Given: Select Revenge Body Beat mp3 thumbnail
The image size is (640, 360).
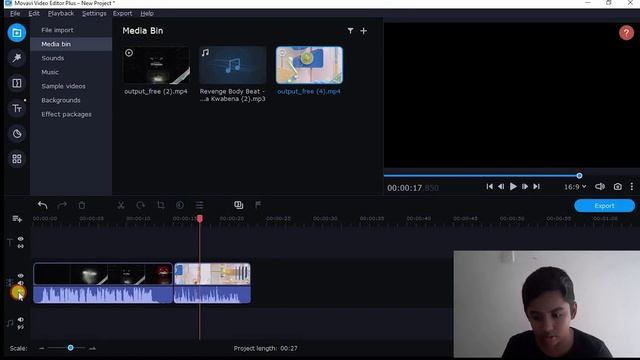Looking at the screenshot, I should click(233, 65).
